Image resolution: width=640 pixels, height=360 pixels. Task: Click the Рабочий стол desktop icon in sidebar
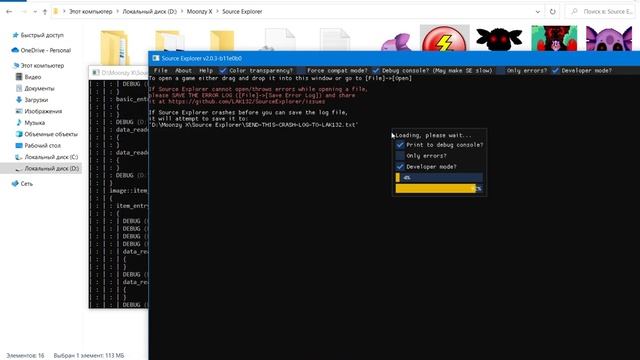pyautogui.click(x=19, y=145)
